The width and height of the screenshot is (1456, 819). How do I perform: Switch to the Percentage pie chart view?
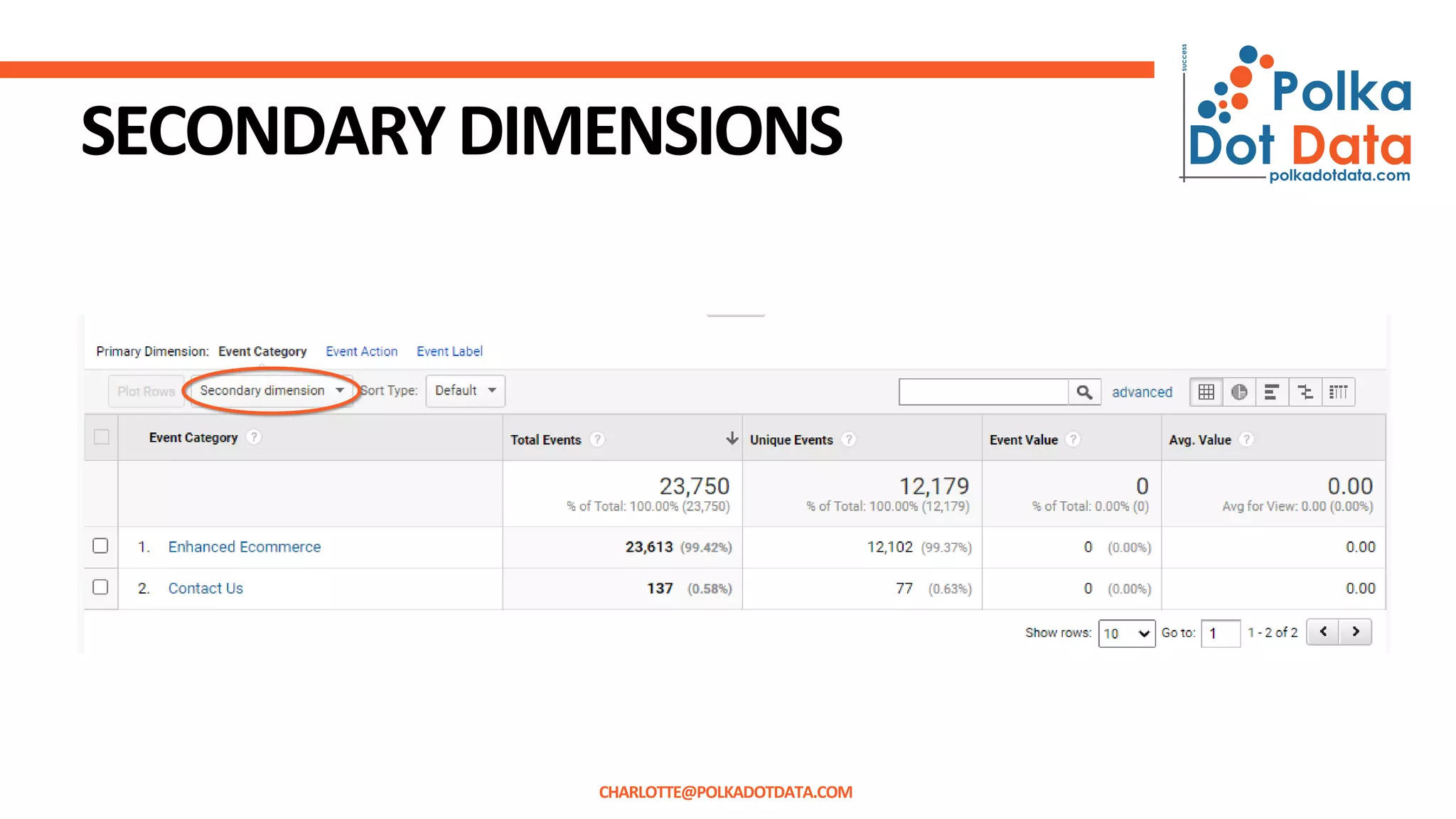(1239, 392)
